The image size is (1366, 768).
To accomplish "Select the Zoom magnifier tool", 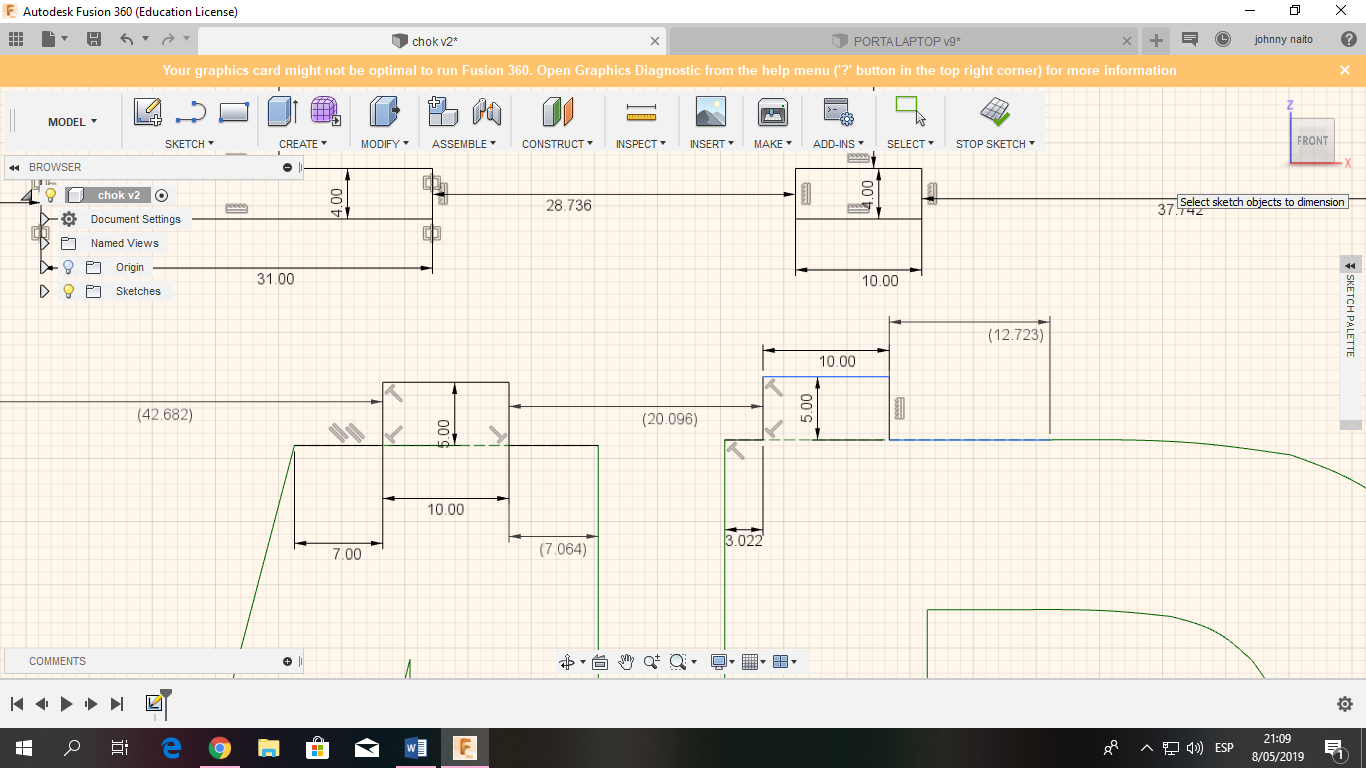I will (x=652, y=661).
